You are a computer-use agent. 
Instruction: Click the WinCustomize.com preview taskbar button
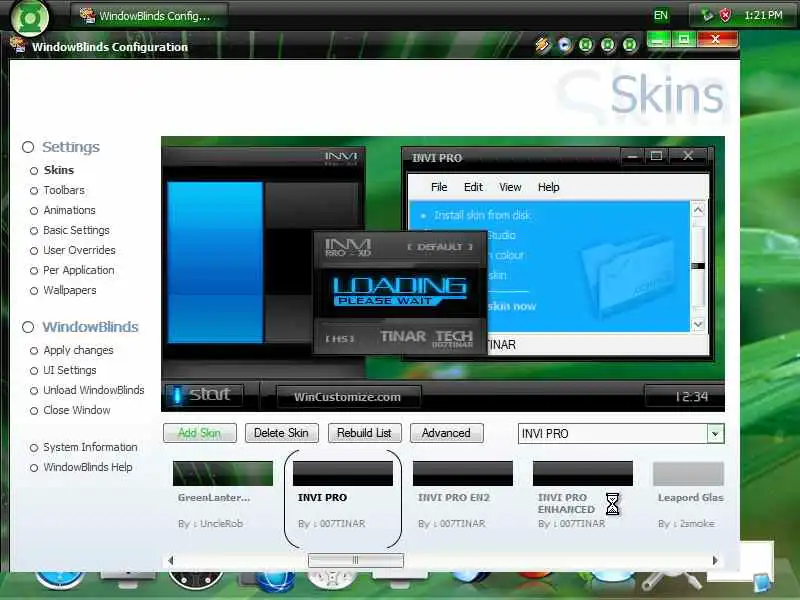[348, 396]
